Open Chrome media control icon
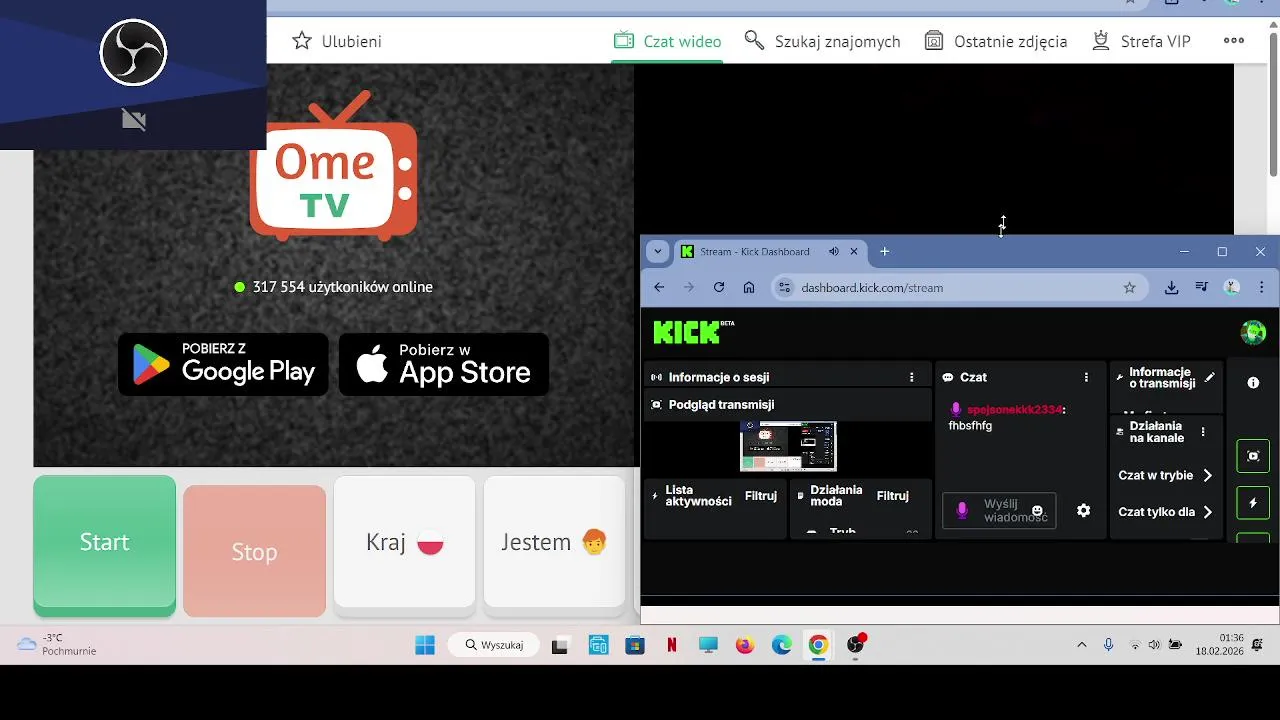Viewport: 1280px width, 720px height. [1202, 287]
